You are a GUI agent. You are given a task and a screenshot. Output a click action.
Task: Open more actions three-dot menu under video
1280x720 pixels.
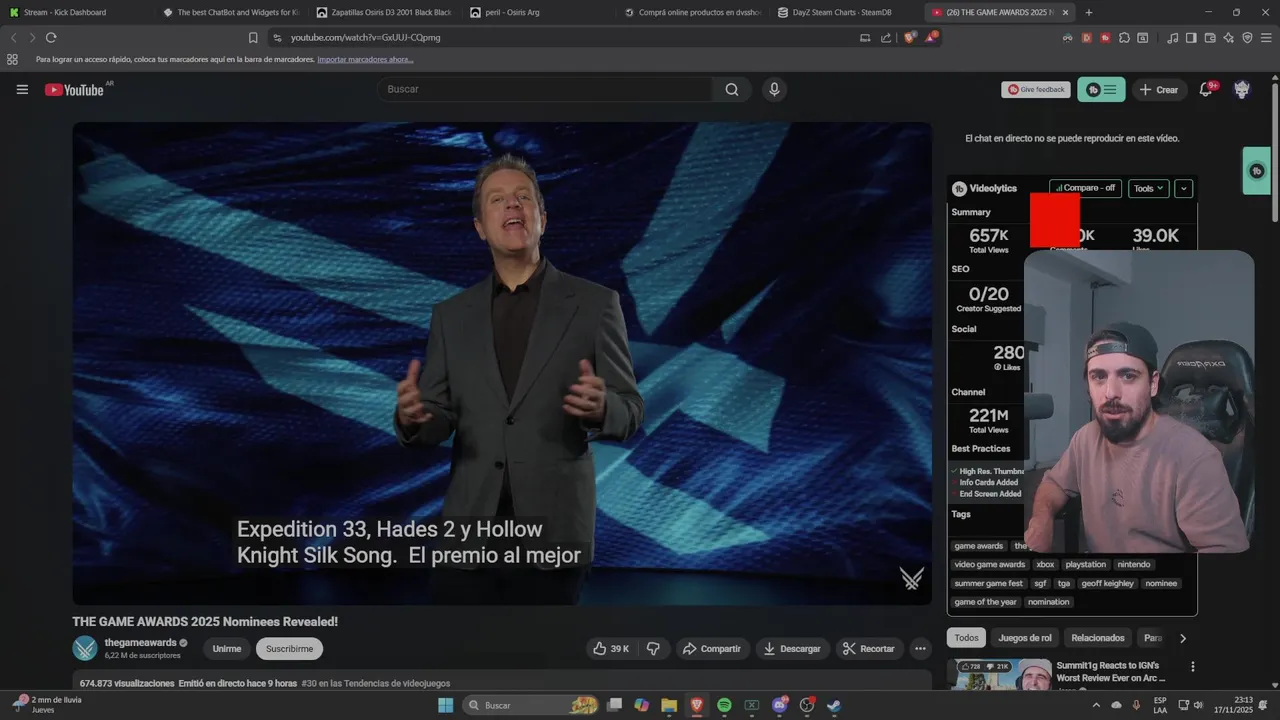920,648
